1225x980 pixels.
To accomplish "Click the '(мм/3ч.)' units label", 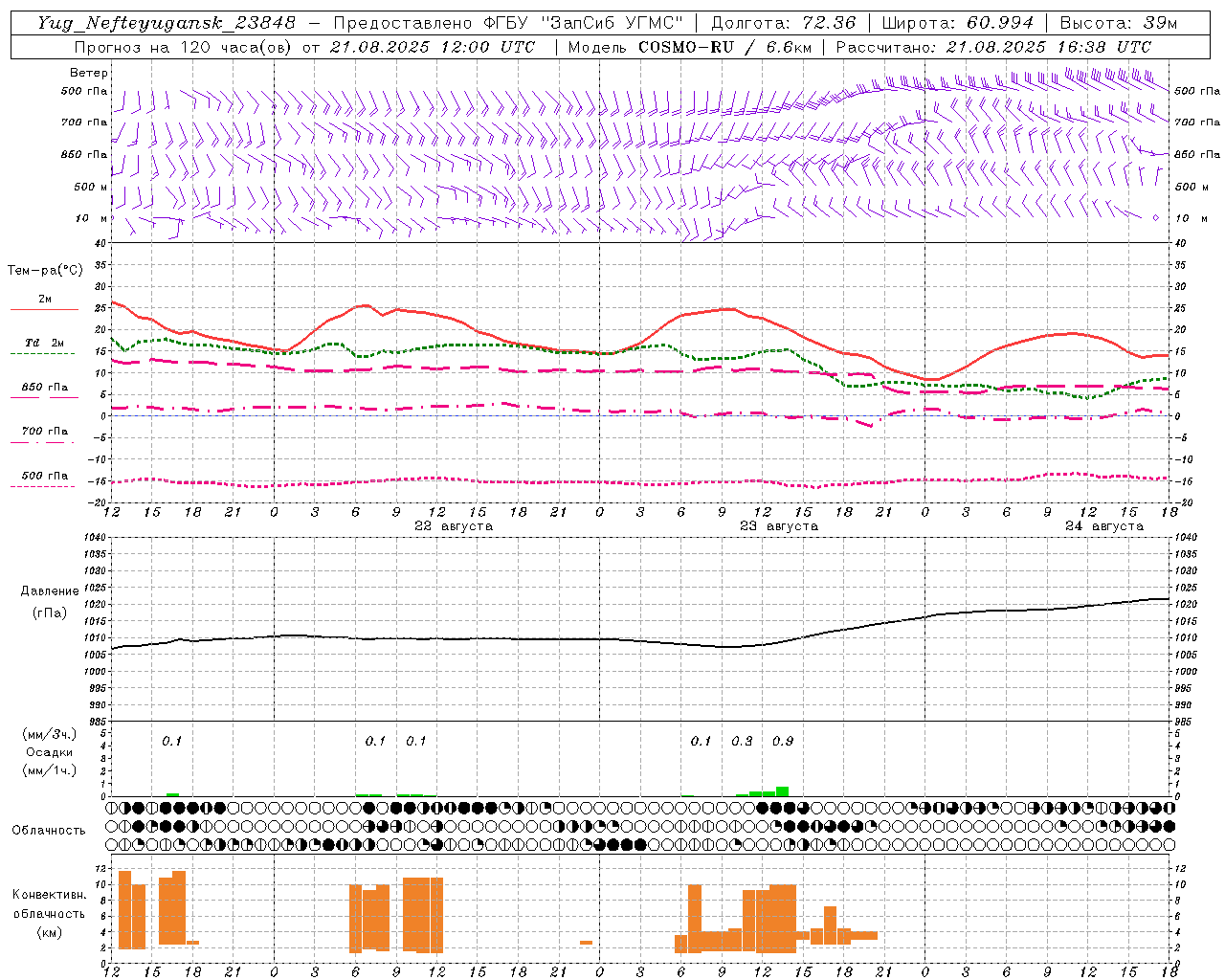I will coord(50,734).
